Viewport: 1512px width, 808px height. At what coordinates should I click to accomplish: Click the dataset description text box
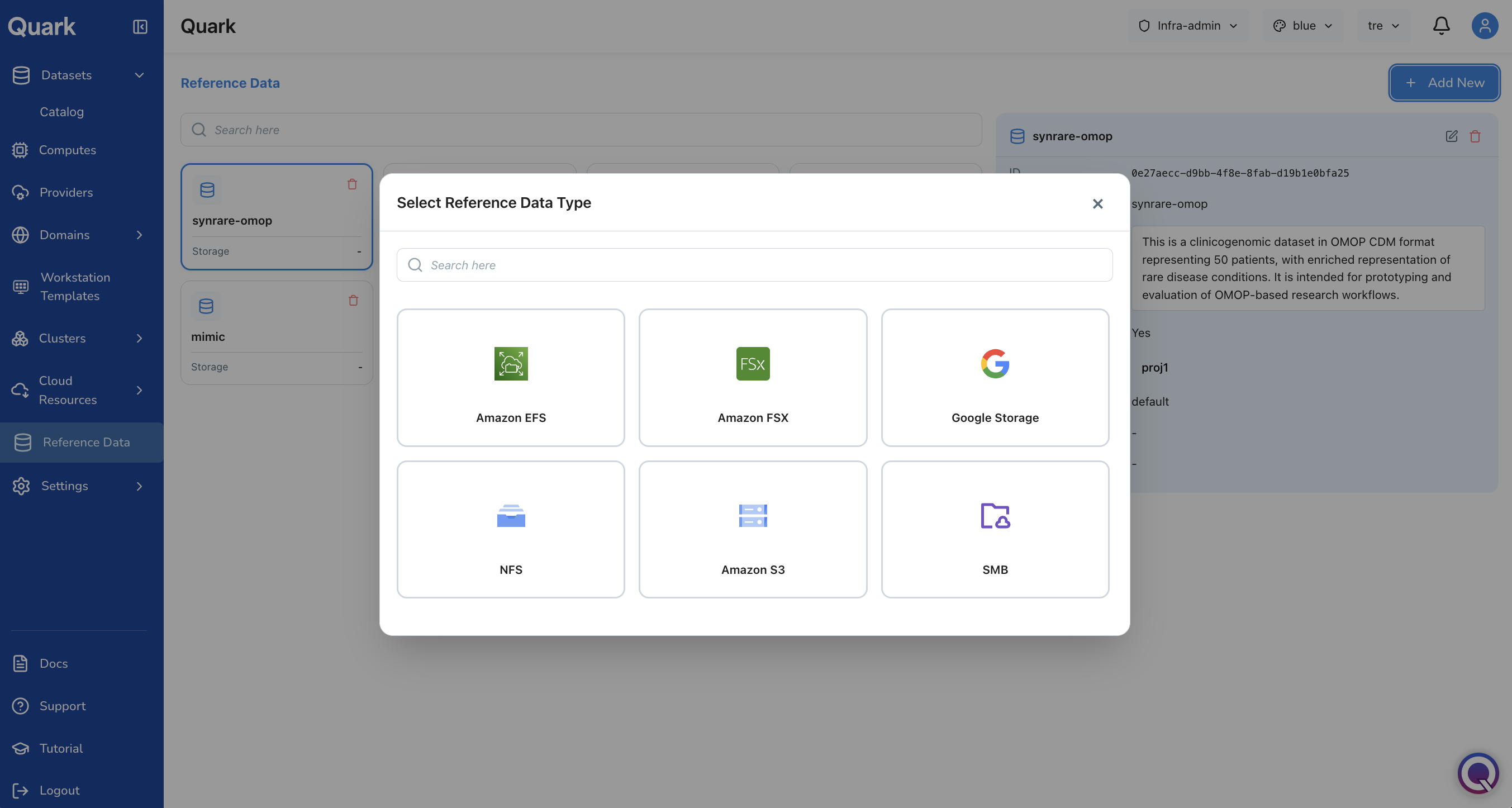click(1307, 268)
